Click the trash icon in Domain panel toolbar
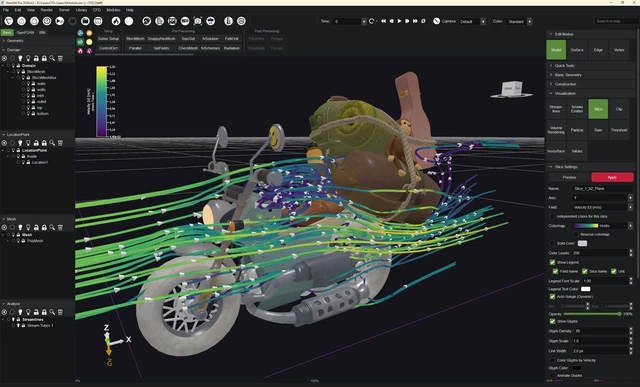 tap(60, 58)
